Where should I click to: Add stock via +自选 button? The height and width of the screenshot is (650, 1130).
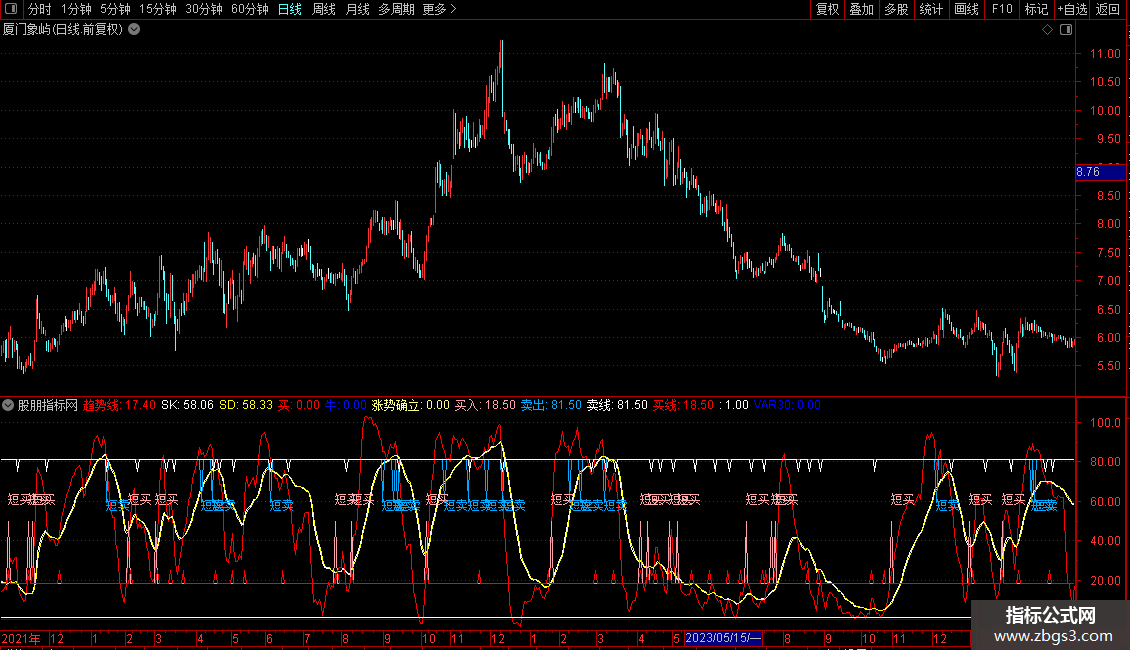click(1071, 9)
